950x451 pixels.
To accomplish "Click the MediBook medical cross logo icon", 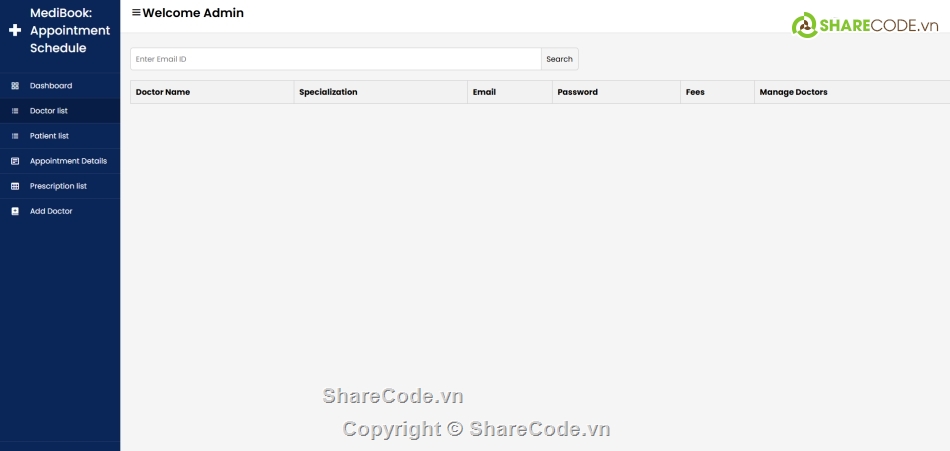I will click(14, 31).
